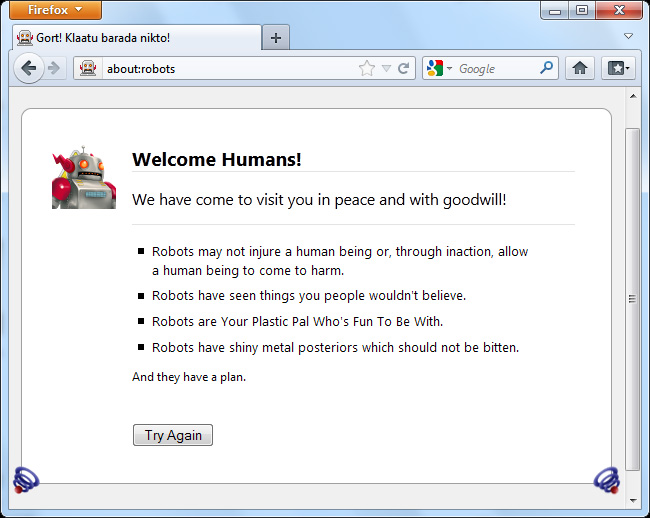Click the vertical scrollbar up arrow

[633, 96]
